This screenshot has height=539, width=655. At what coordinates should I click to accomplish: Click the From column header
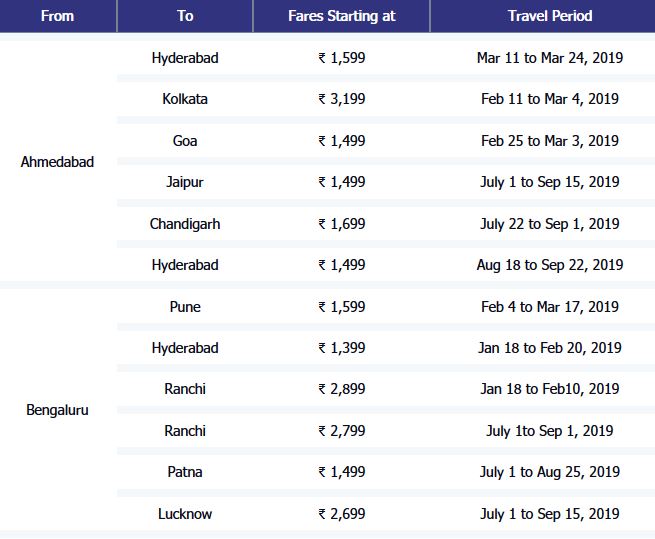coord(57,16)
